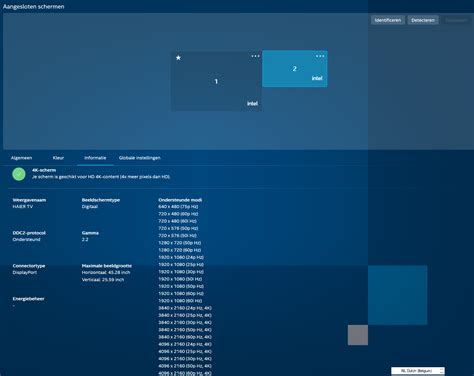Click the Horizontaal 45.28 inch value
This screenshot has height=376, width=474.
(106, 272)
